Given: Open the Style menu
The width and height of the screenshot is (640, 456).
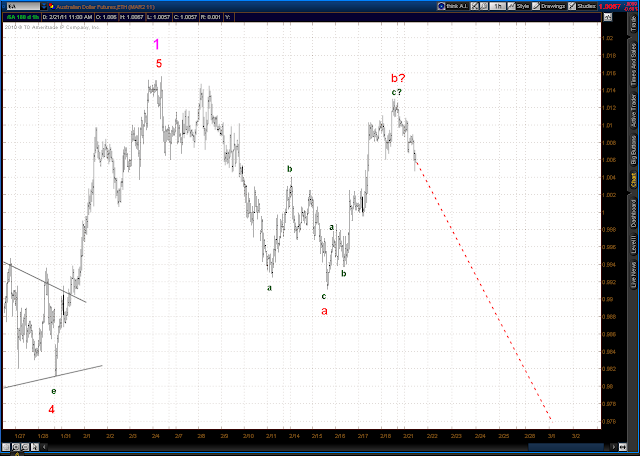Looking at the screenshot, I should click(519, 7).
